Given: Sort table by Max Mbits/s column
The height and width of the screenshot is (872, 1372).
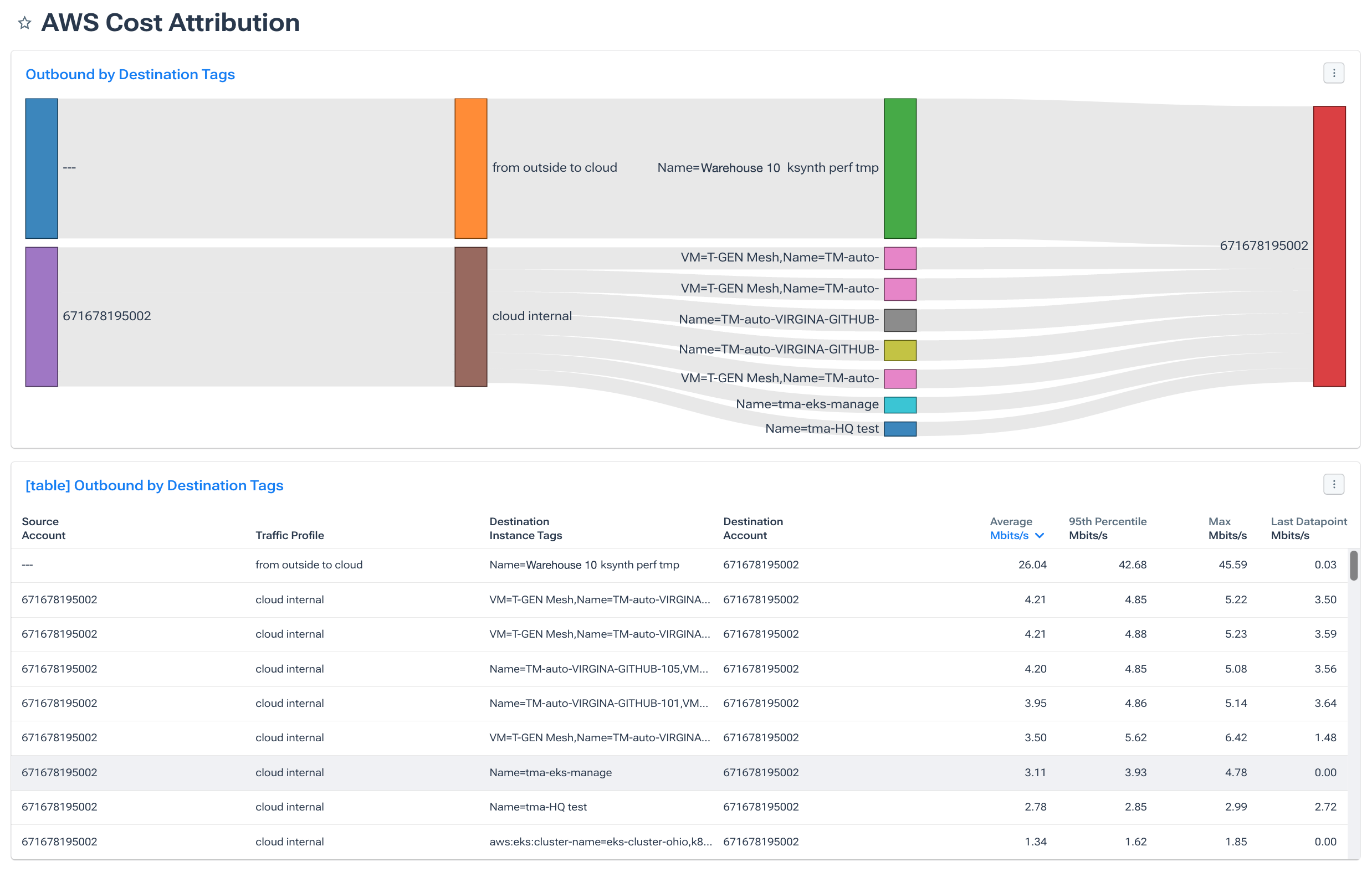Looking at the screenshot, I should click(1227, 528).
